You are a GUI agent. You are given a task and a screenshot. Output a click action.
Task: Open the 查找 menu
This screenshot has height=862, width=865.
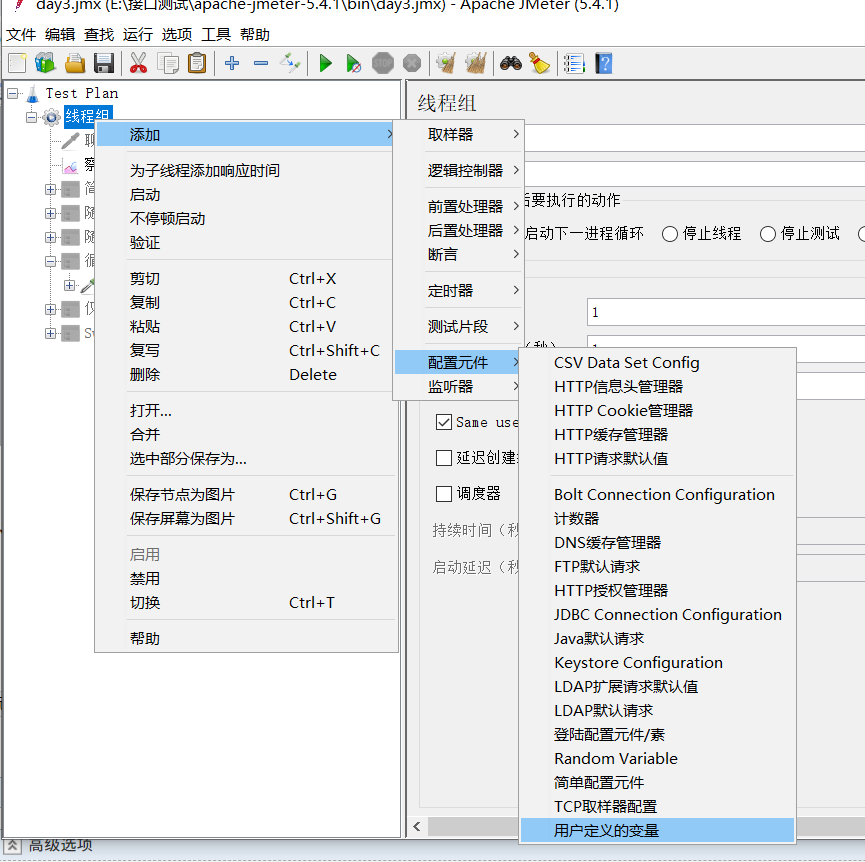tap(99, 35)
